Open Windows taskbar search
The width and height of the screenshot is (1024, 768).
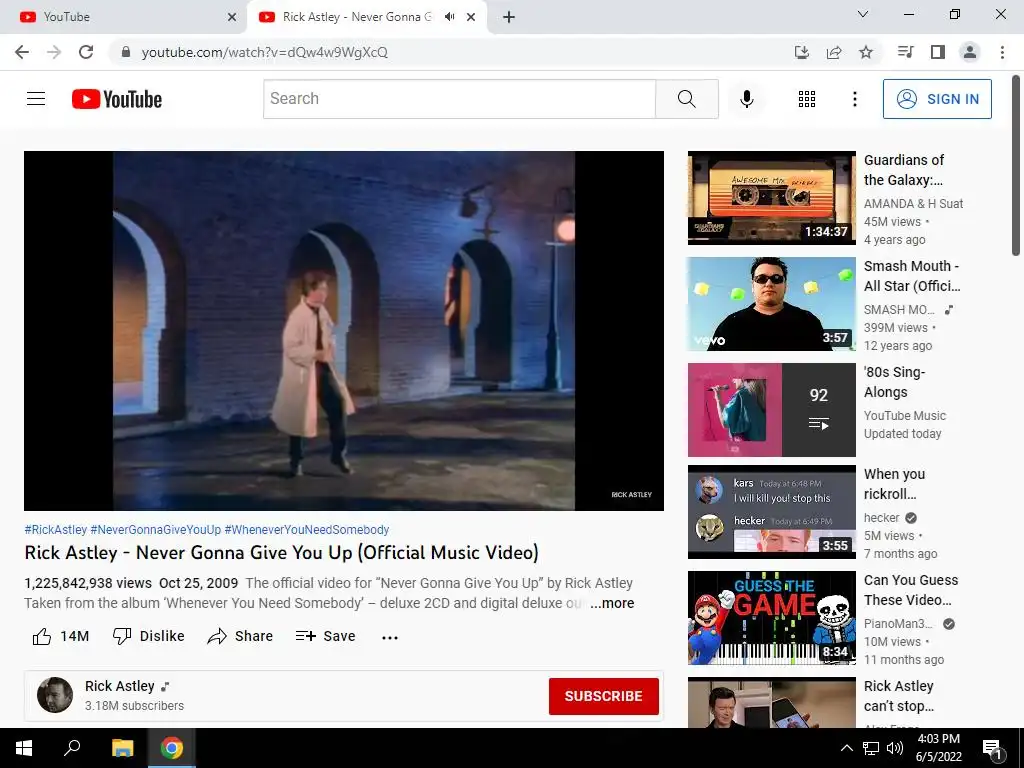tap(72, 748)
